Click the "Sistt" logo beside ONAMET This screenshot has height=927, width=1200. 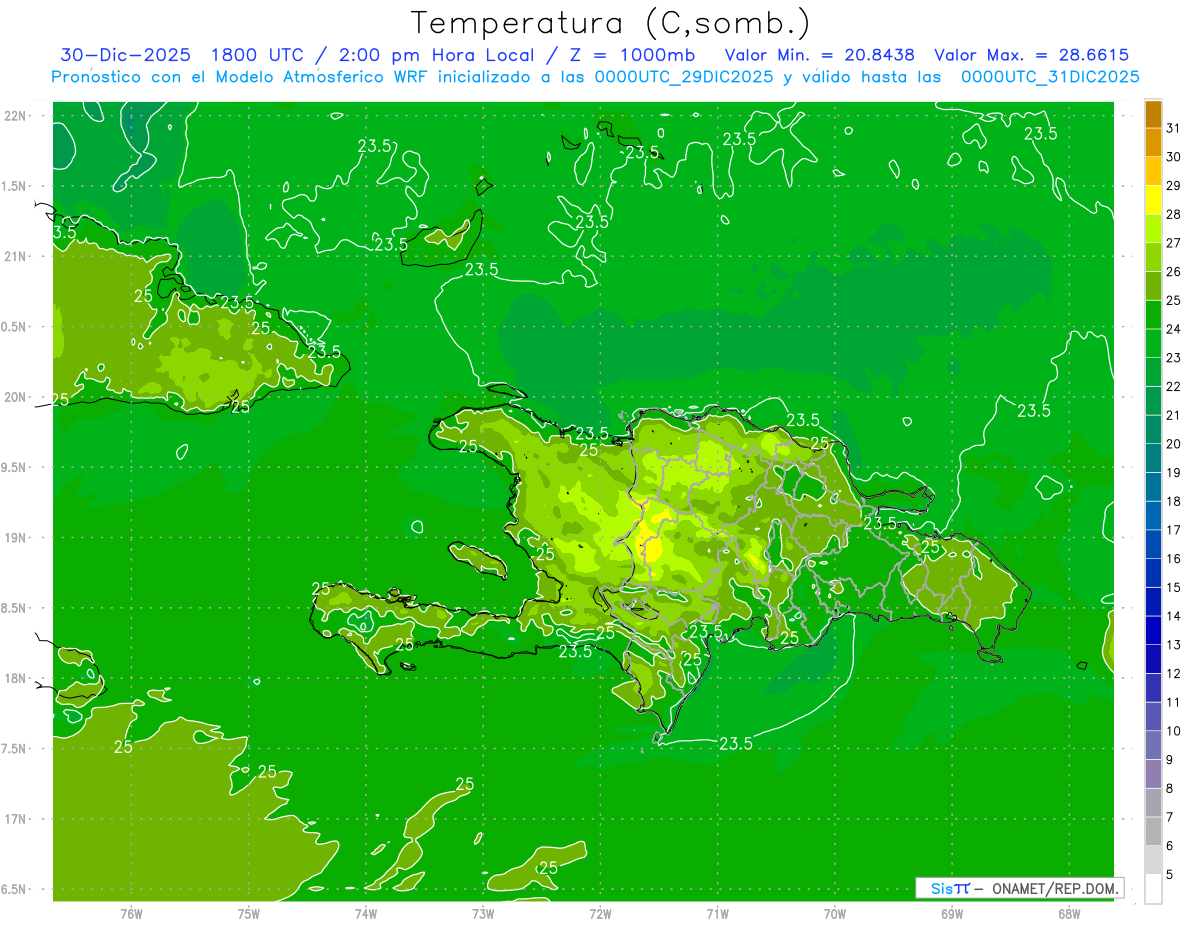950,887
